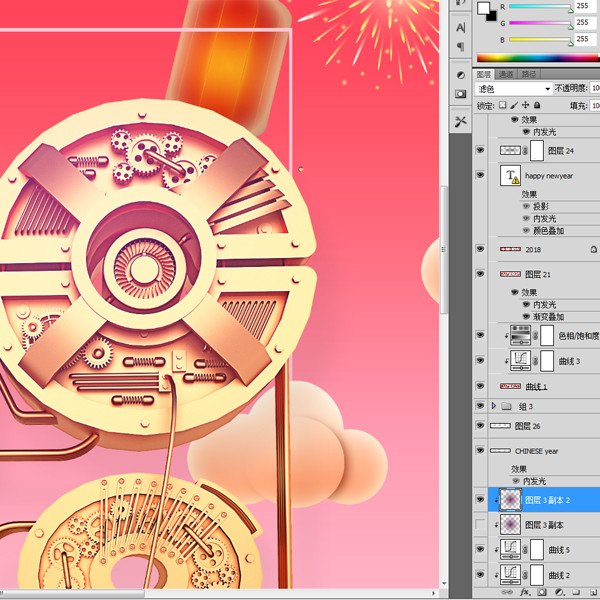Image resolution: width=600 pixels, height=600 pixels.
Task: Select the 图层 21 layer name
Action: pos(538,274)
